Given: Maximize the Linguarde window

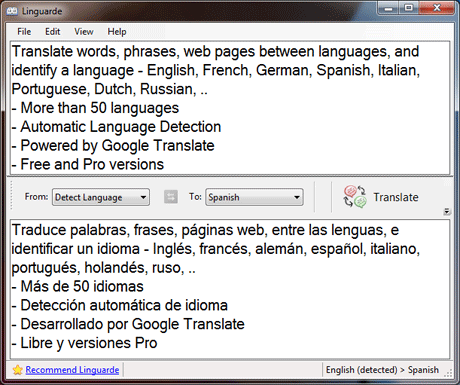Looking at the screenshot, I should [408, 8].
